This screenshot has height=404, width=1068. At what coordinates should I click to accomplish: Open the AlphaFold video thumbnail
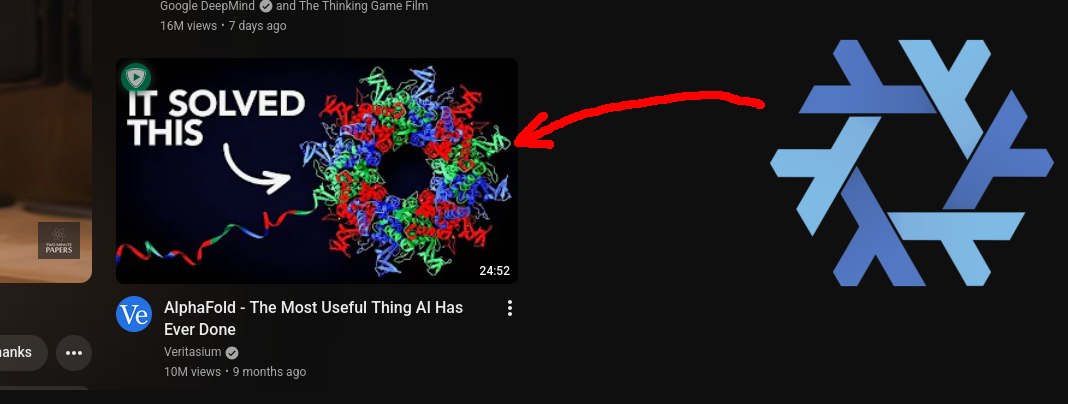(x=317, y=171)
